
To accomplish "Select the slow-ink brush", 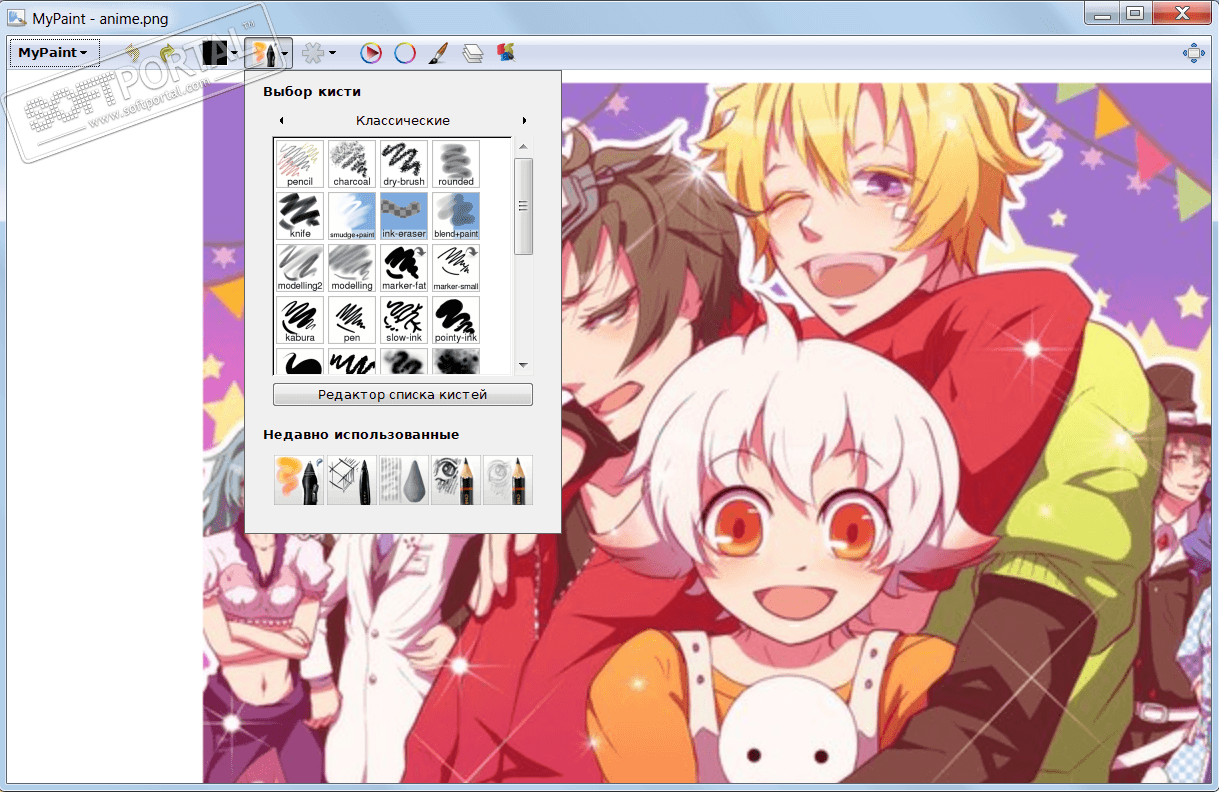I will pyautogui.click(x=404, y=320).
